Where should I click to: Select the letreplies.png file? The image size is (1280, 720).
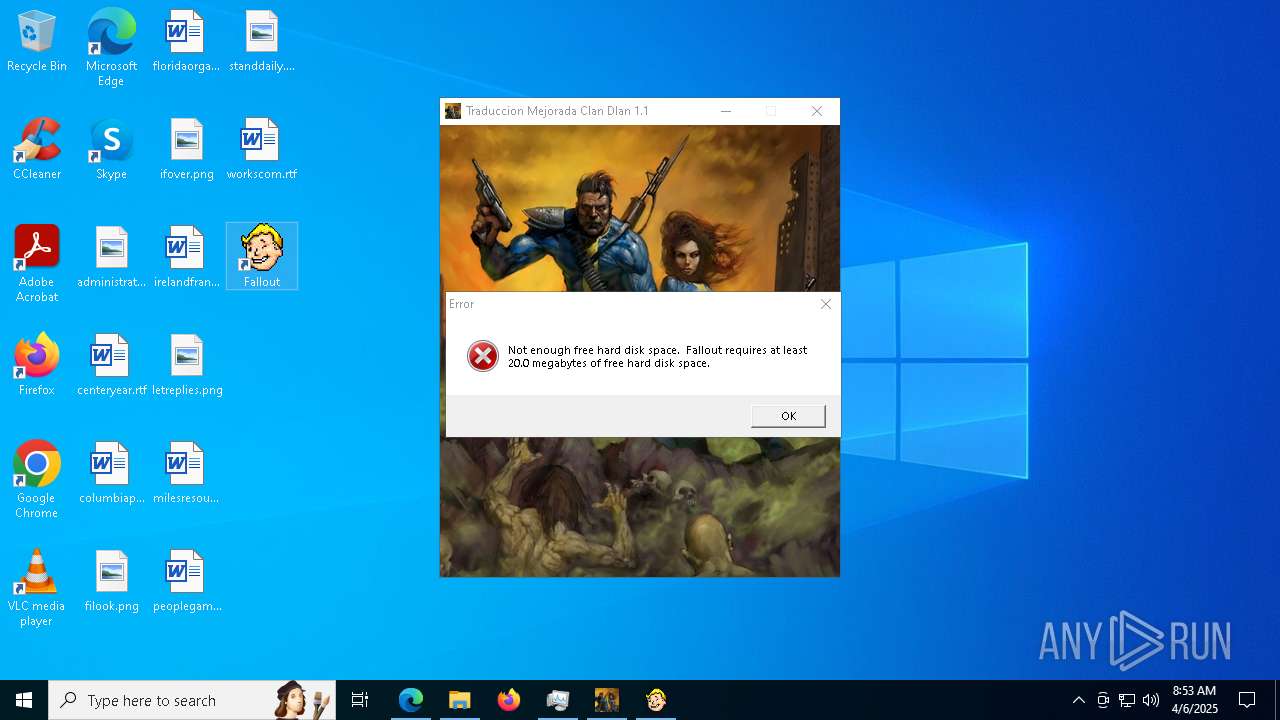coord(187,365)
